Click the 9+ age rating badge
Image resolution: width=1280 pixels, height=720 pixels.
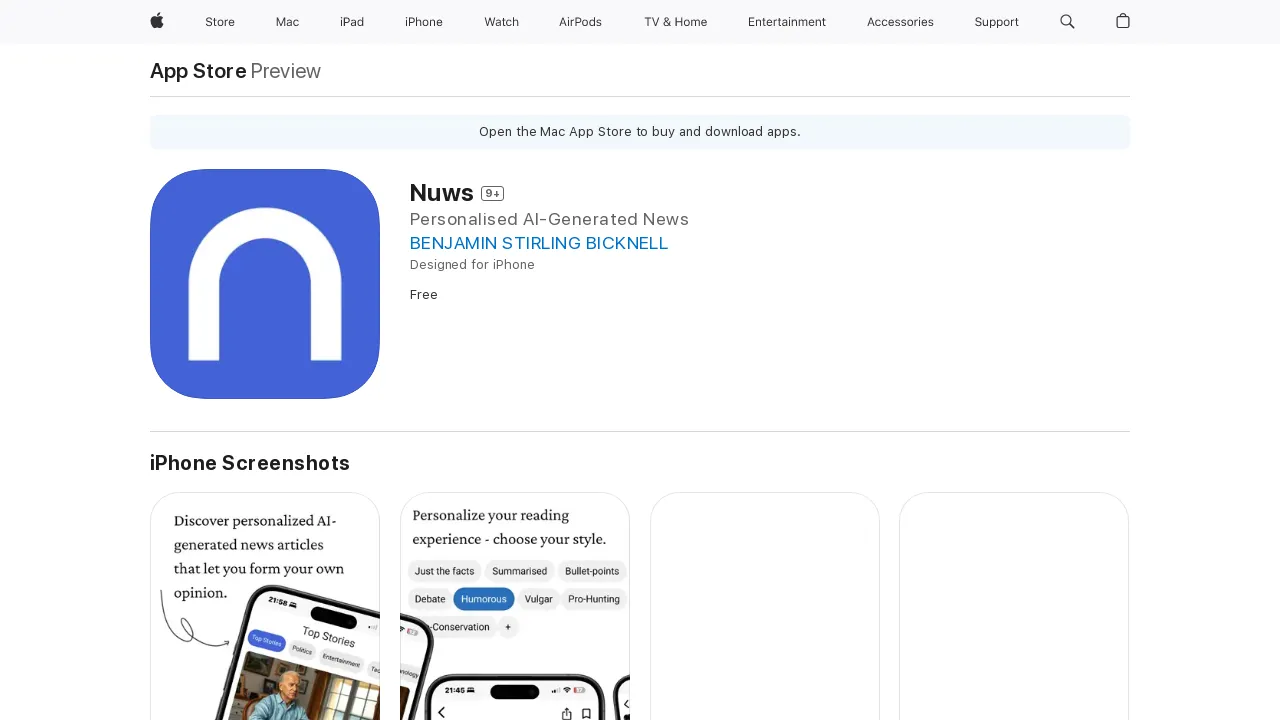click(x=492, y=193)
